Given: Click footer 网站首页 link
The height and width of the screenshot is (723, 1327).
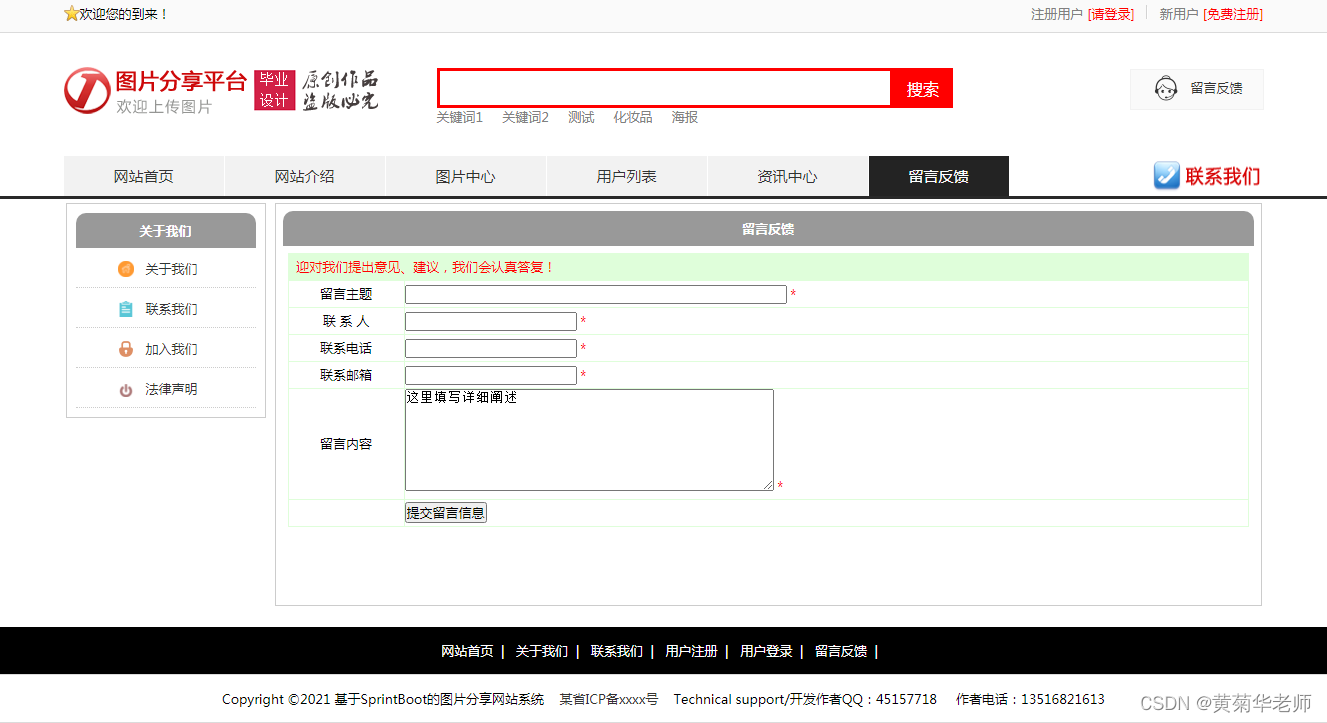Looking at the screenshot, I should click(467, 651).
